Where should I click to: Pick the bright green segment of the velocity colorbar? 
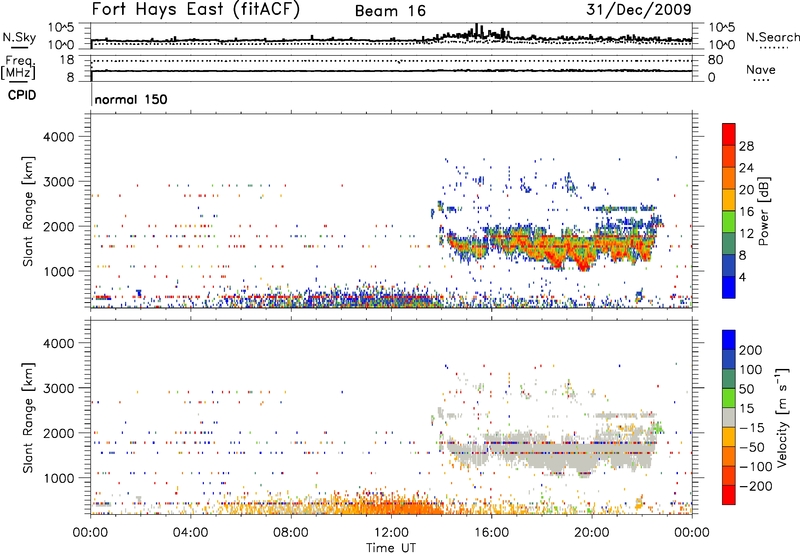click(x=729, y=398)
